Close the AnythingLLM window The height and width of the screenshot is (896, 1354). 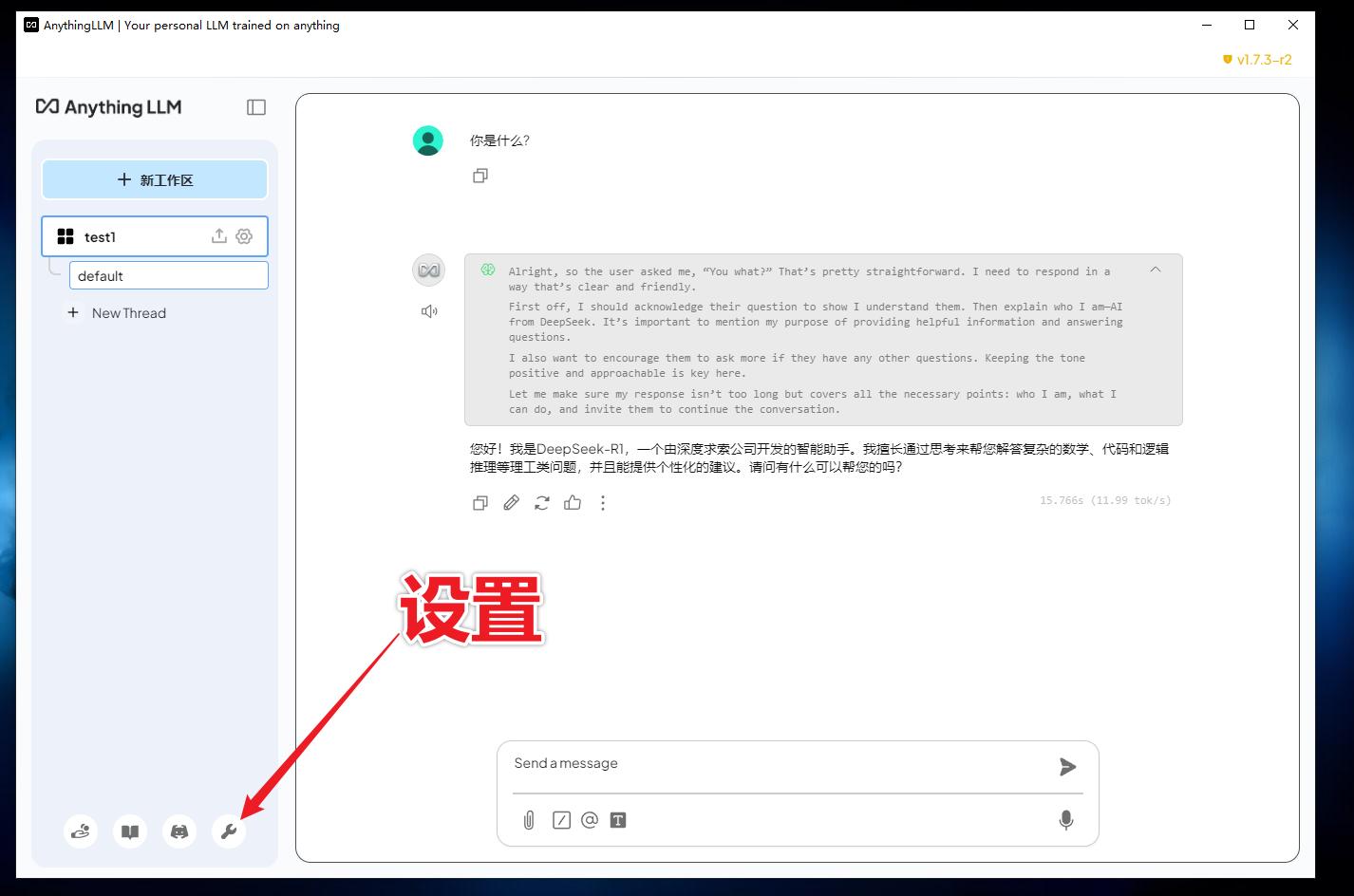point(1293,25)
